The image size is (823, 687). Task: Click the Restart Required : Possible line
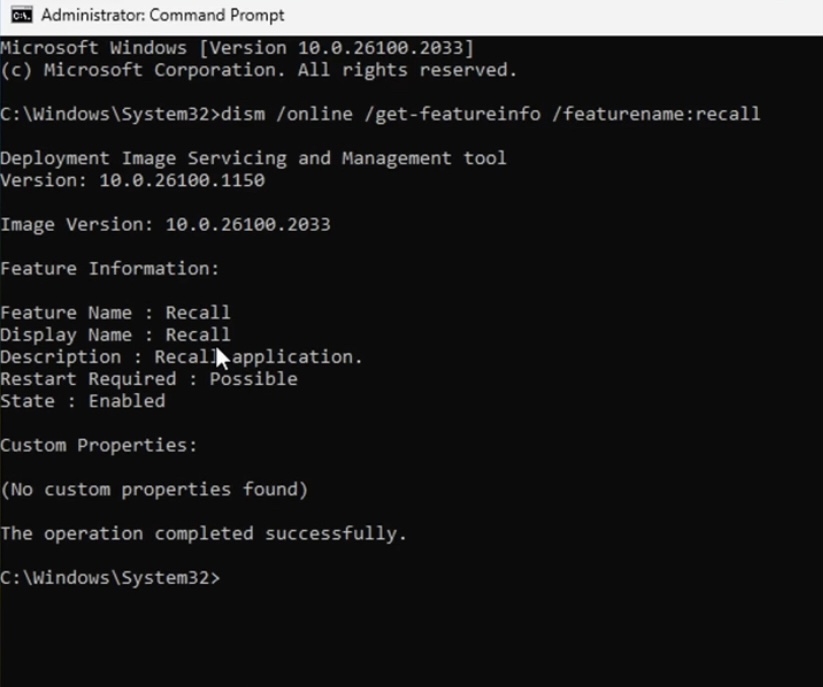tap(149, 379)
